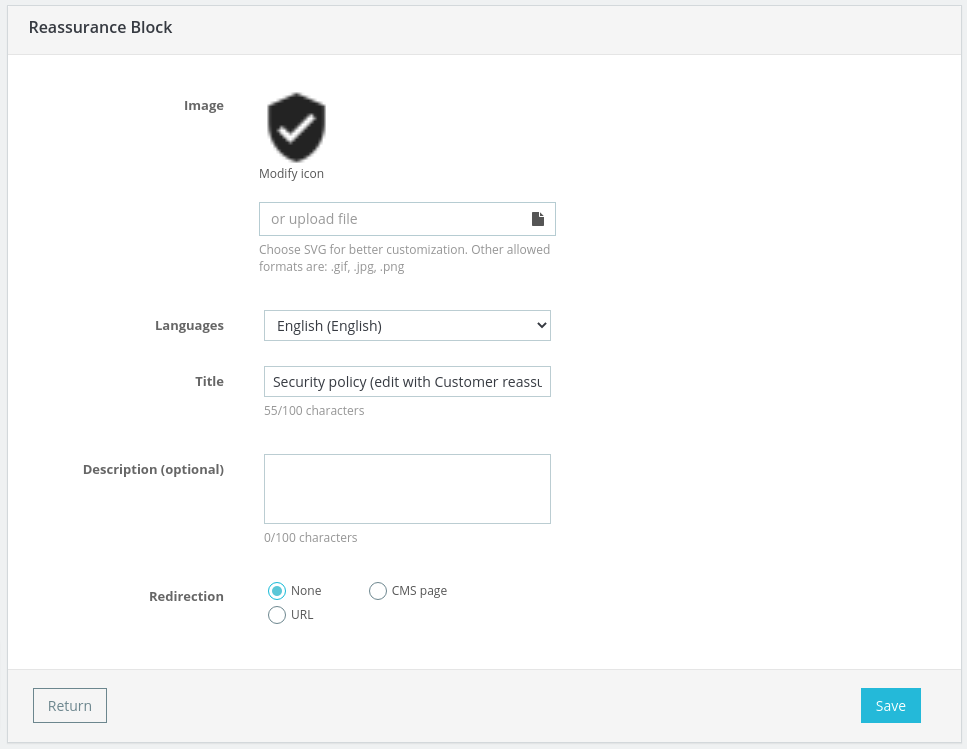Click the Reassurance Block header title
Image resolution: width=967 pixels, height=749 pixels.
click(100, 28)
